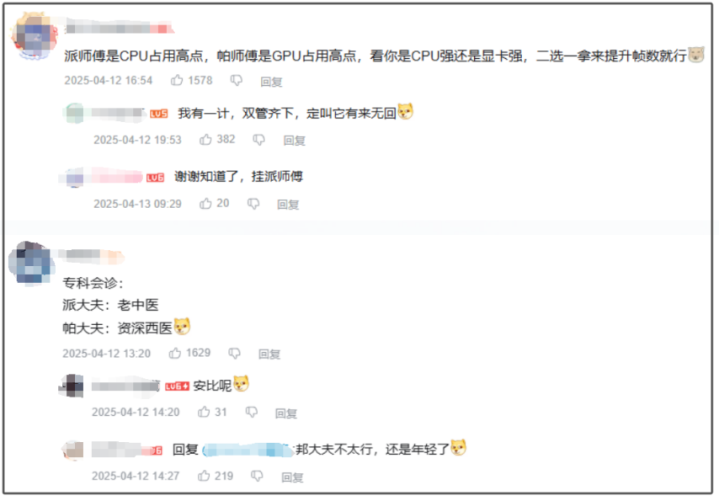The height and width of the screenshot is (501, 719).
Task: Click 回复 under the 219-like reply
Action: click(x=292, y=478)
